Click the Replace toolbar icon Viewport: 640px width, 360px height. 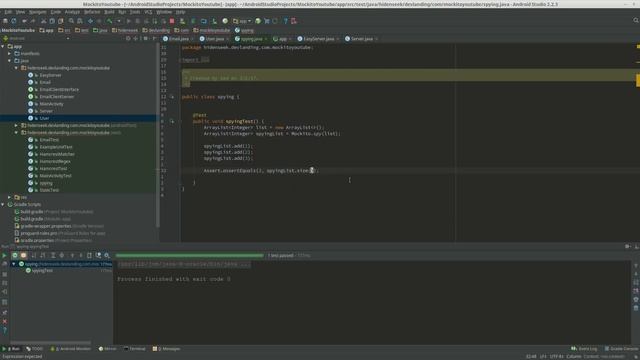(x=80, y=21)
